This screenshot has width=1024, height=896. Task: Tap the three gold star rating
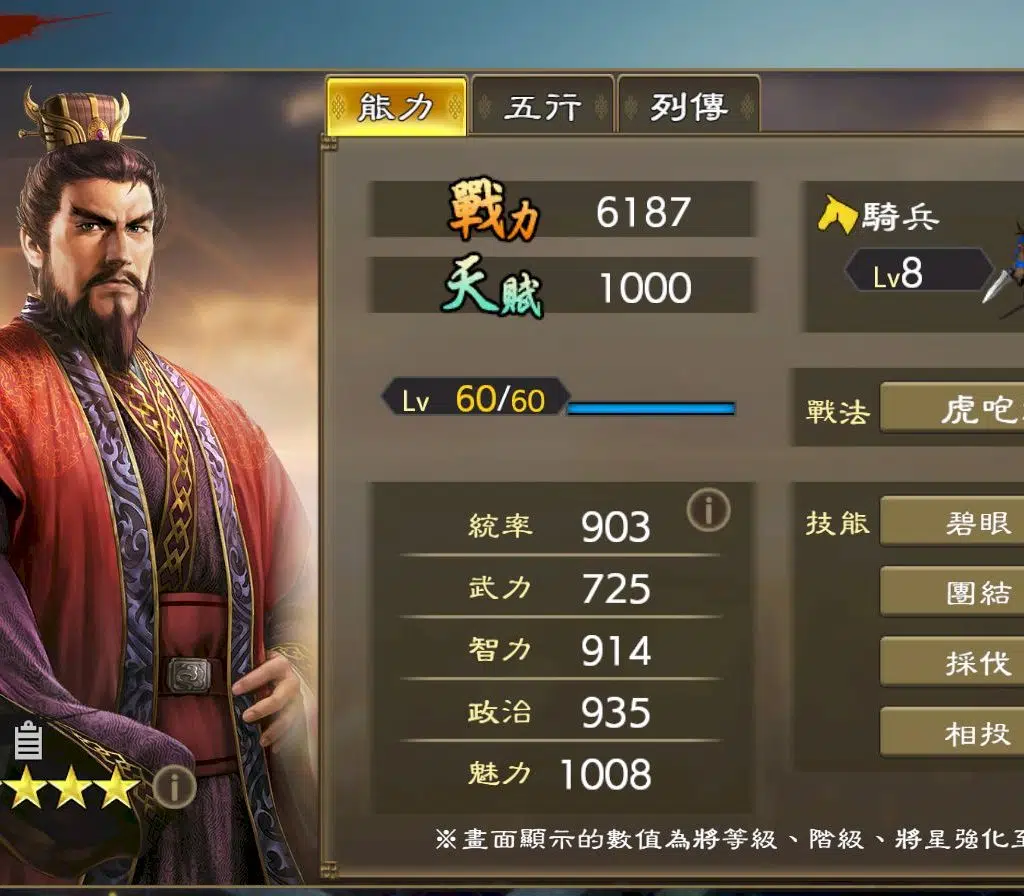69,787
